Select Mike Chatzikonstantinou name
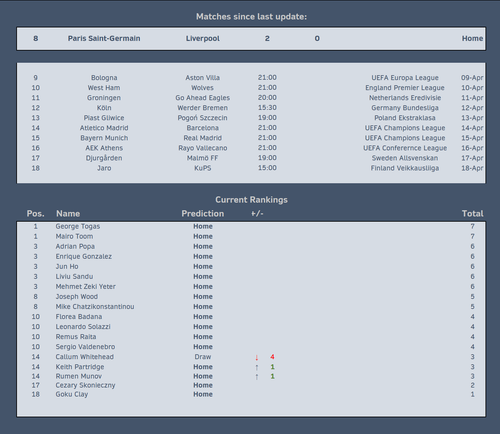500x434 pixels. click(x=95, y=306)
